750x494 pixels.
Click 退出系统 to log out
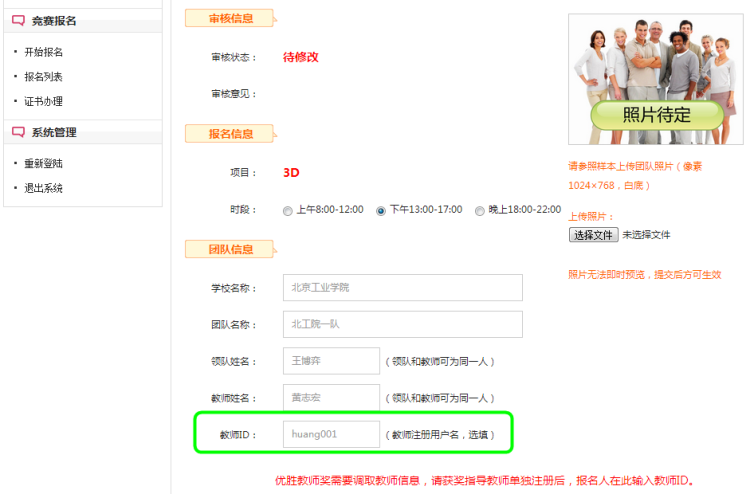[x=44, y=188]
